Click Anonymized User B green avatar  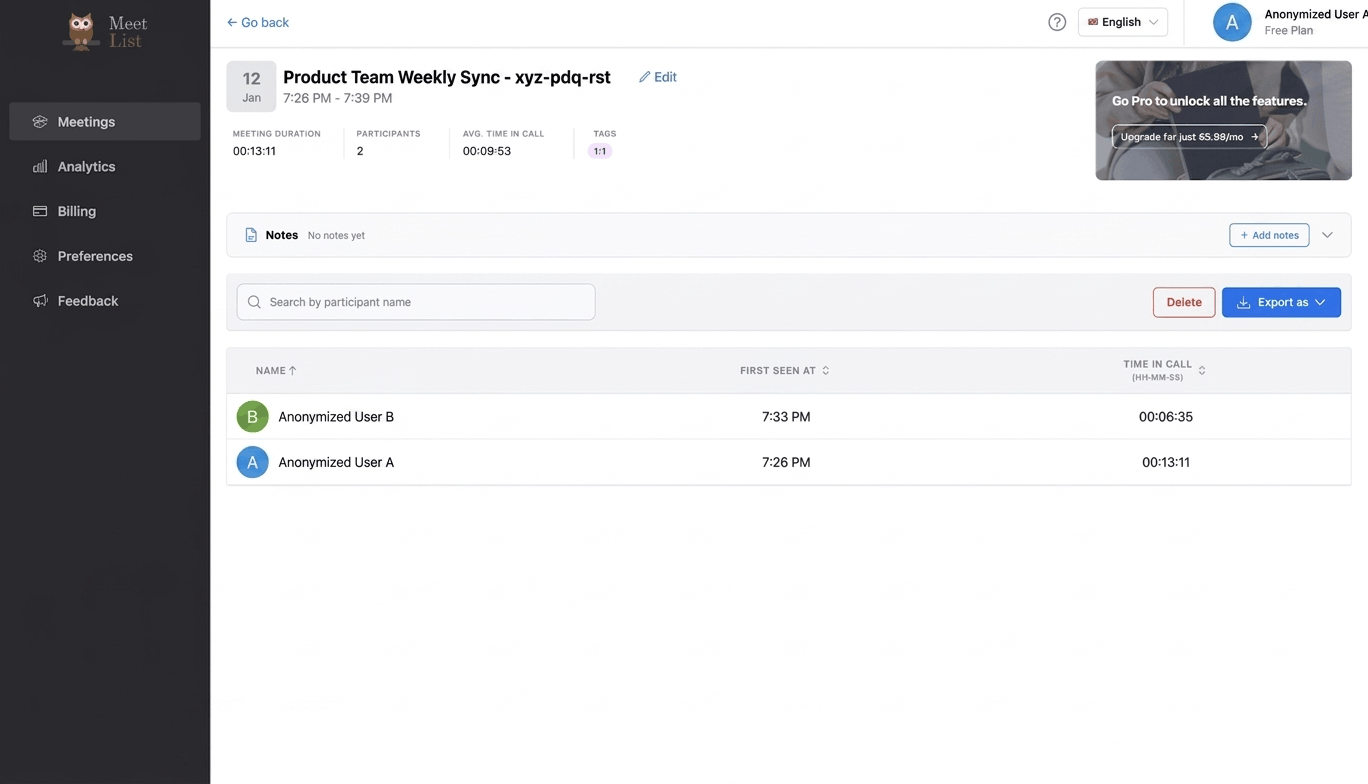252,416
